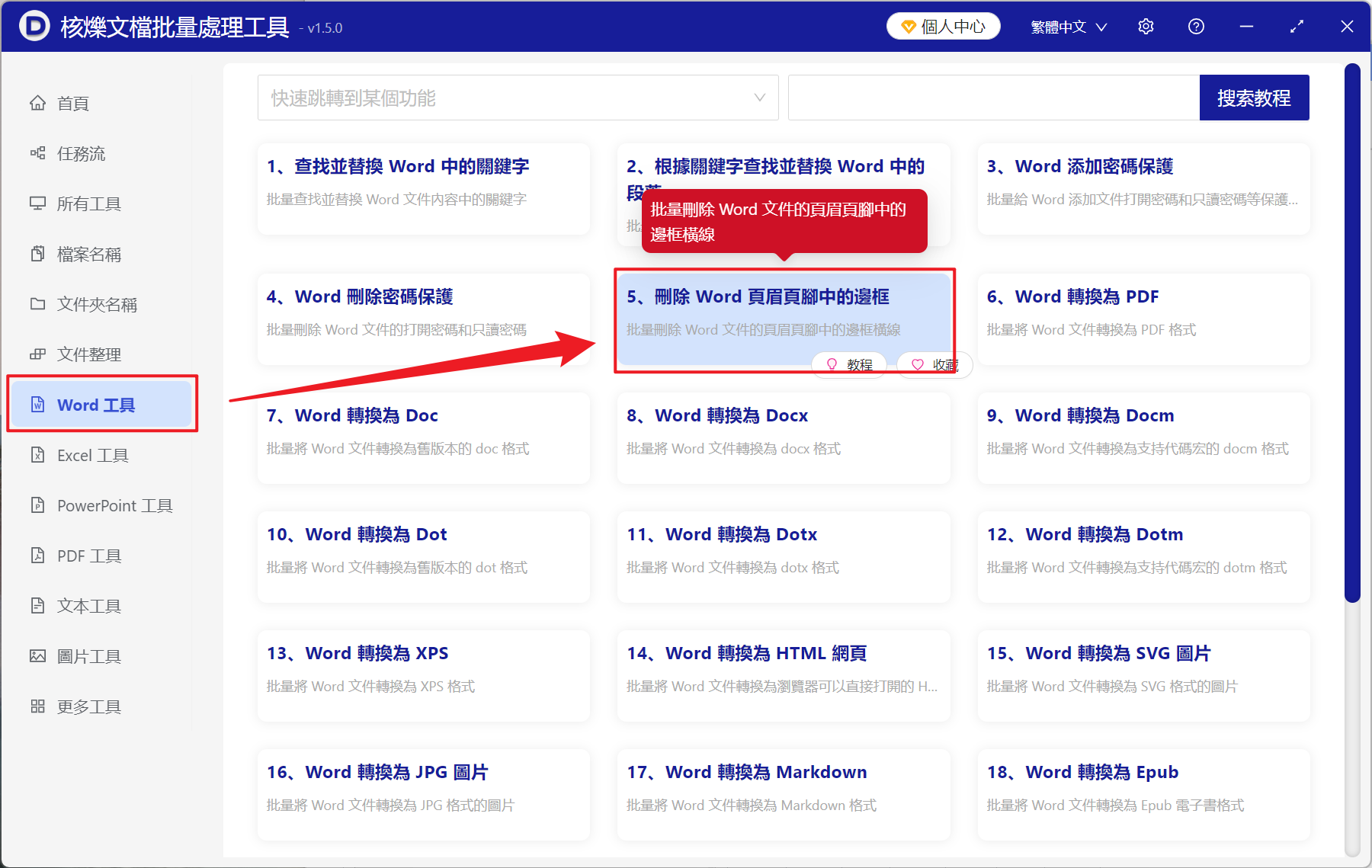Open the PDF 工具 sidebar icon
This screenshot has height=868, width=1372.
38,556
